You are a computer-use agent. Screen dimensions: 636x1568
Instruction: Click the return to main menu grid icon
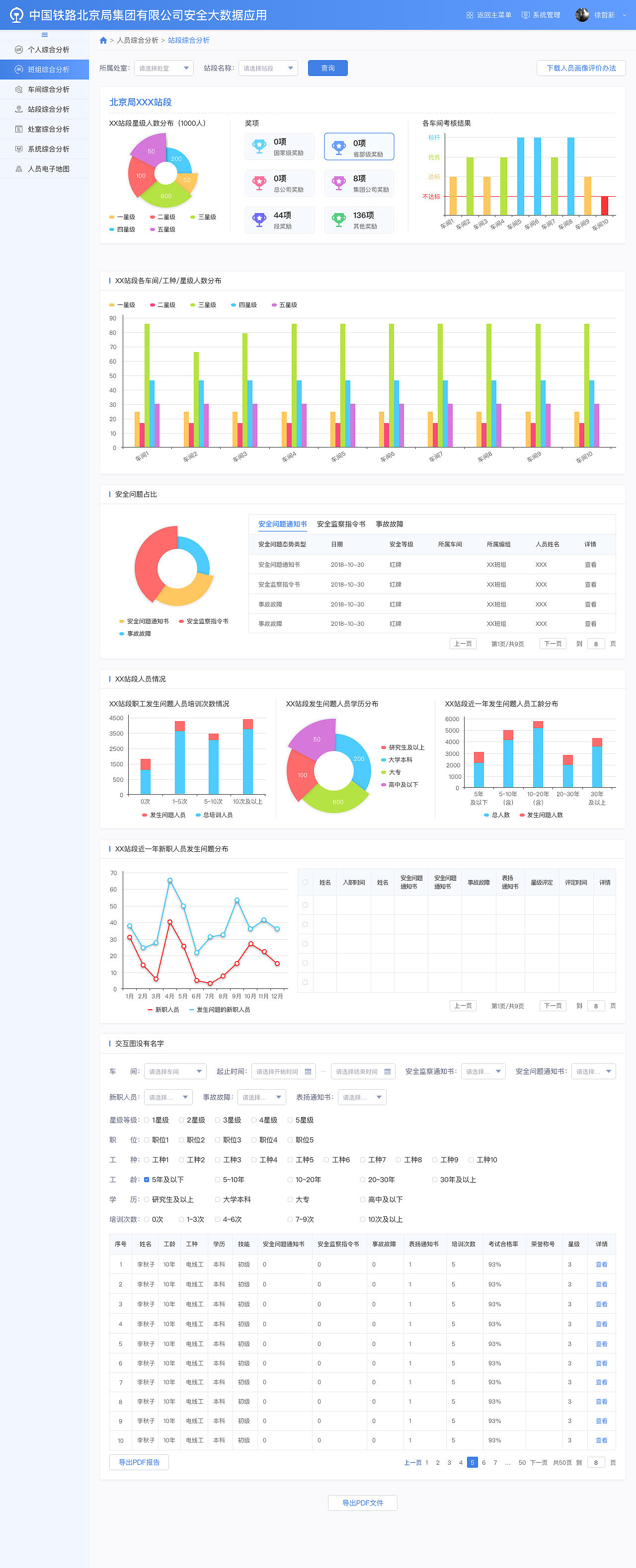470,15
